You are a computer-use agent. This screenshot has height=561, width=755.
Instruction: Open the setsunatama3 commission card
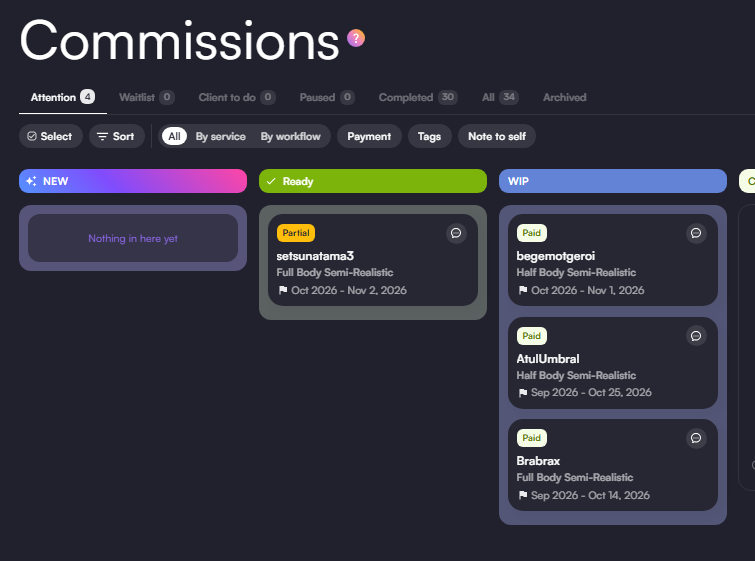[x=373, y=260]
